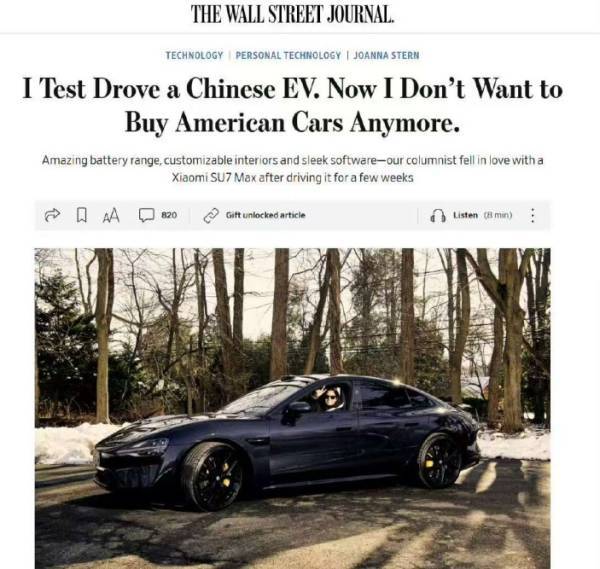Open Joanna Stern author link
Screen dimensions: 600x569
click(x=386, y=55)
